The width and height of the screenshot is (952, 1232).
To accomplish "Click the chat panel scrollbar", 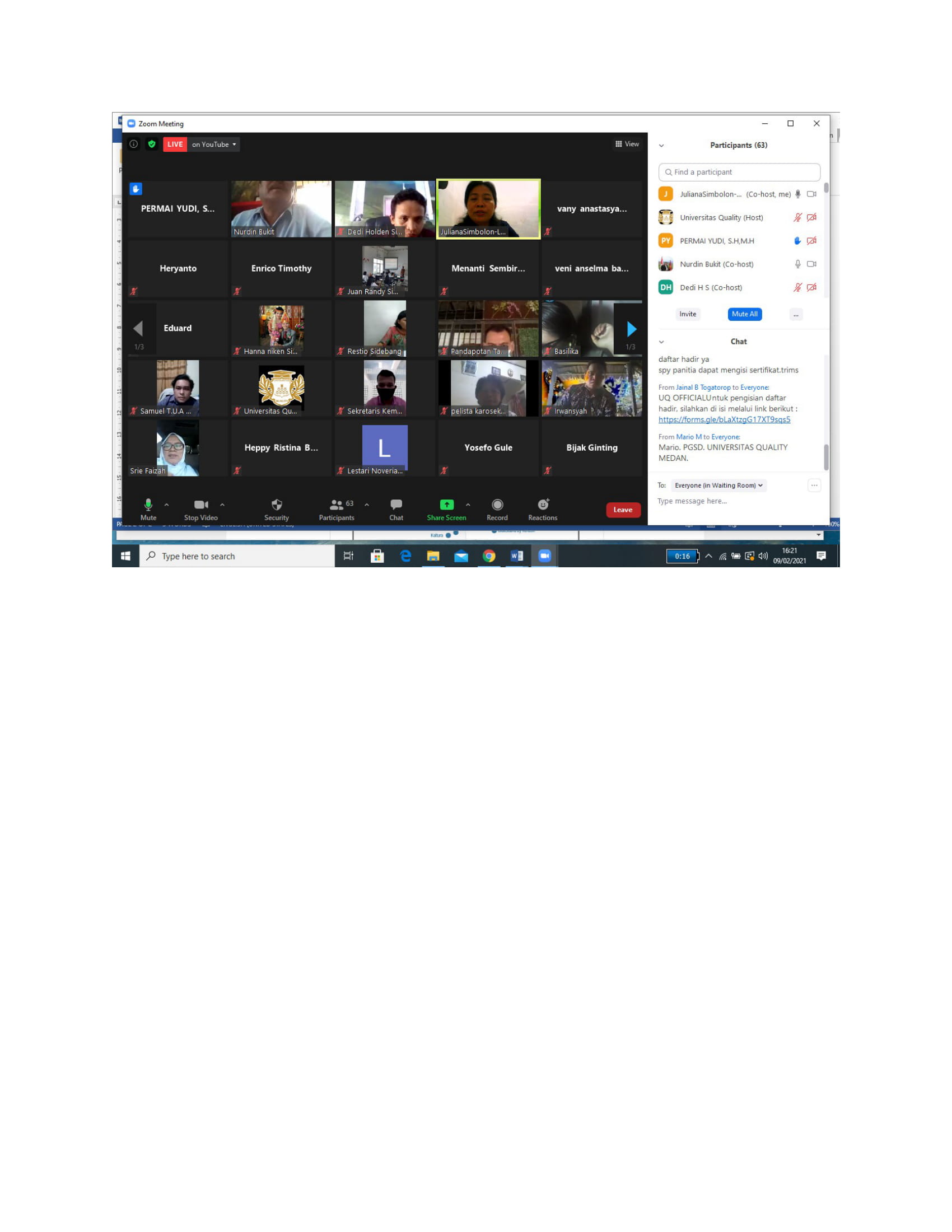I will 826,458.
